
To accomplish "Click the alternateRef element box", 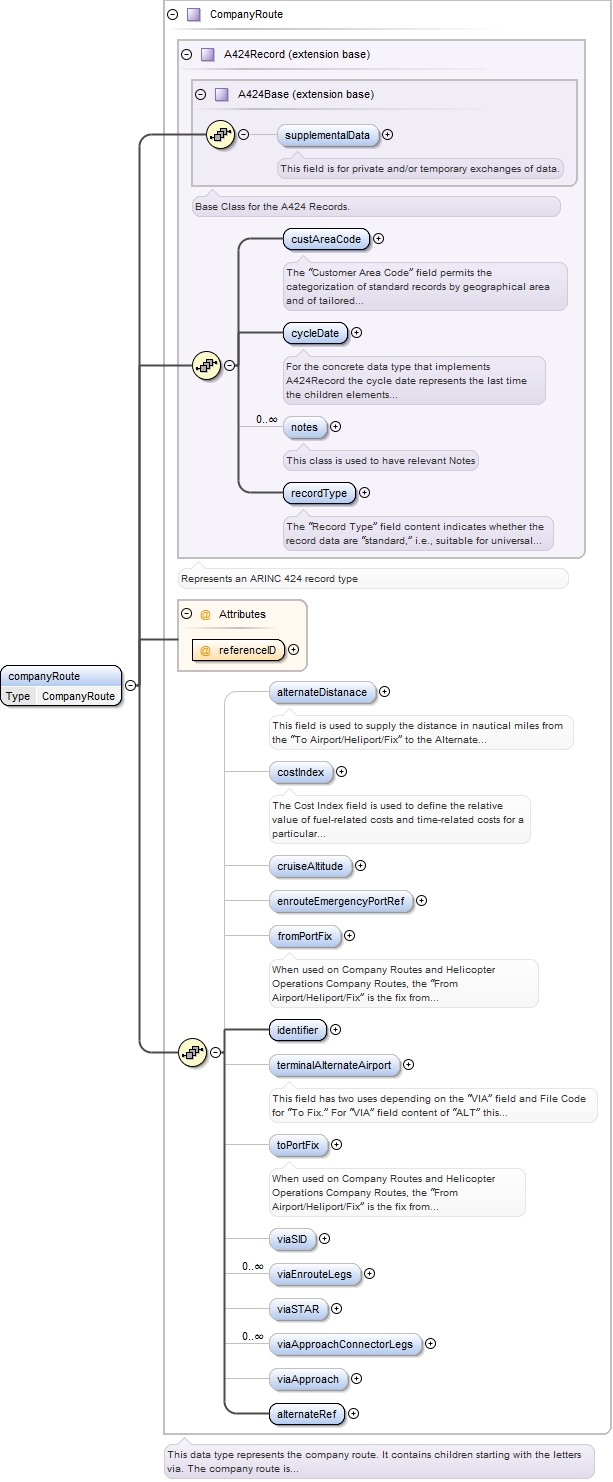I will coord(305,1413).
